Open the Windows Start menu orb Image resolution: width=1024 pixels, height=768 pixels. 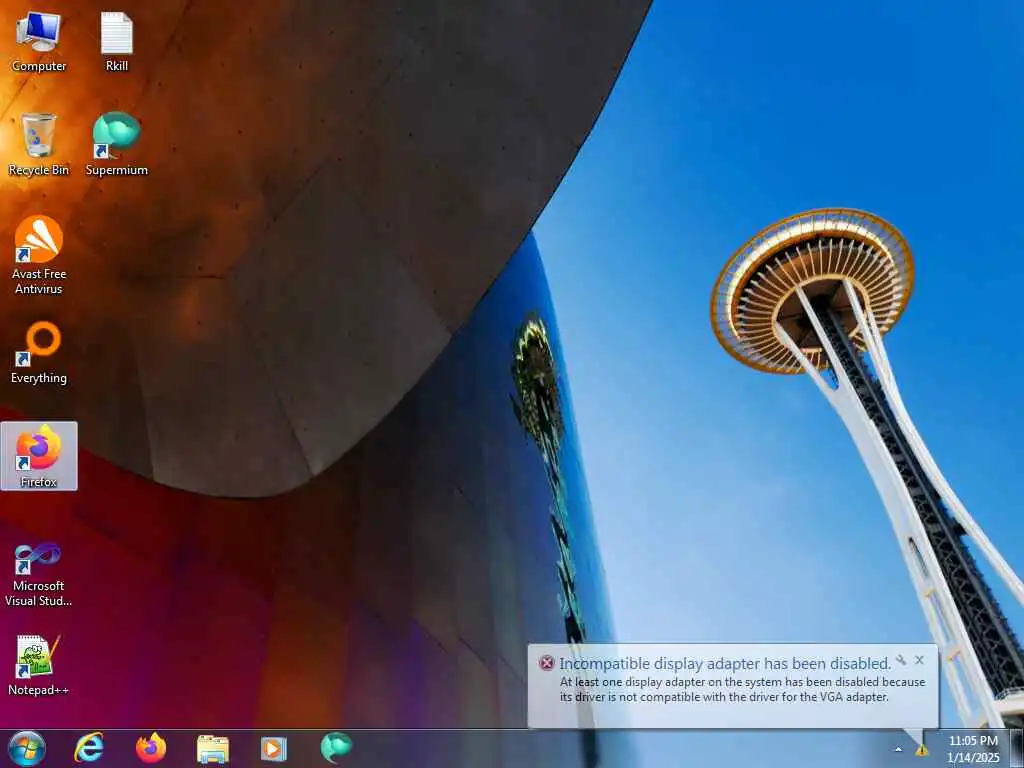click(26, 748)
